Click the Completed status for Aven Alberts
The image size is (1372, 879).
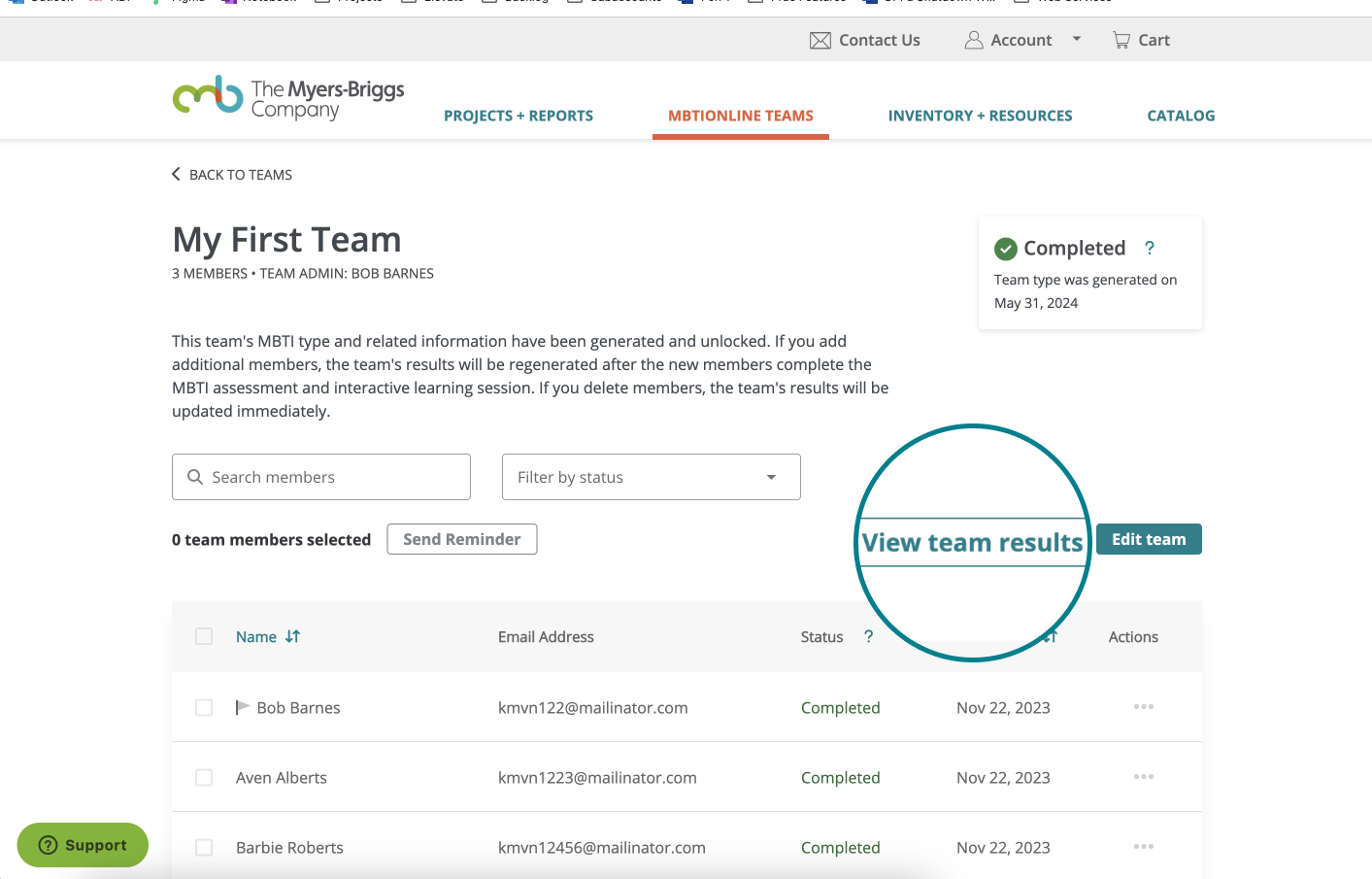(x=841, y=778)
